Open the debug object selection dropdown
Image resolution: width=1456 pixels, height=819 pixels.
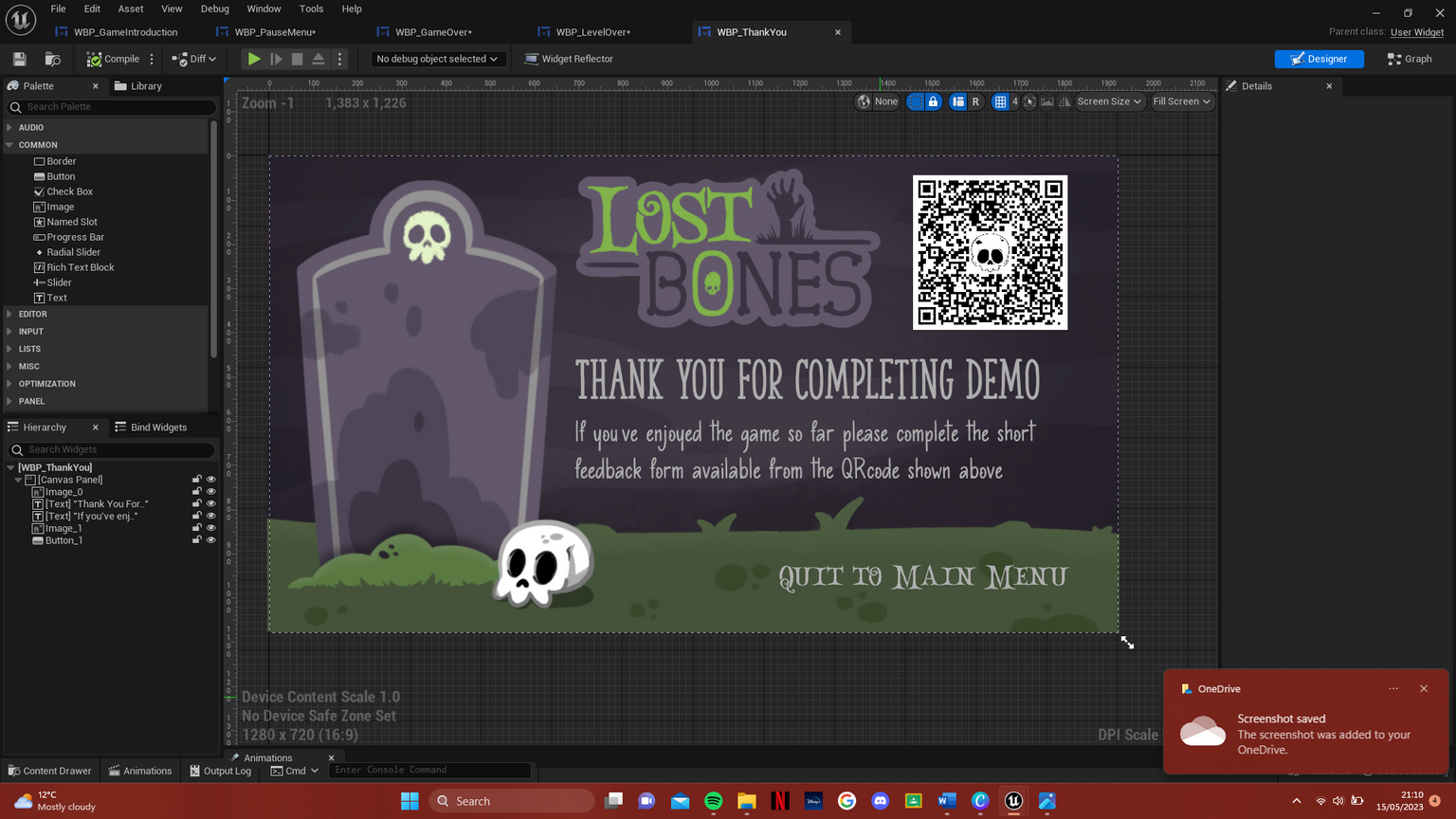(437, 59)
